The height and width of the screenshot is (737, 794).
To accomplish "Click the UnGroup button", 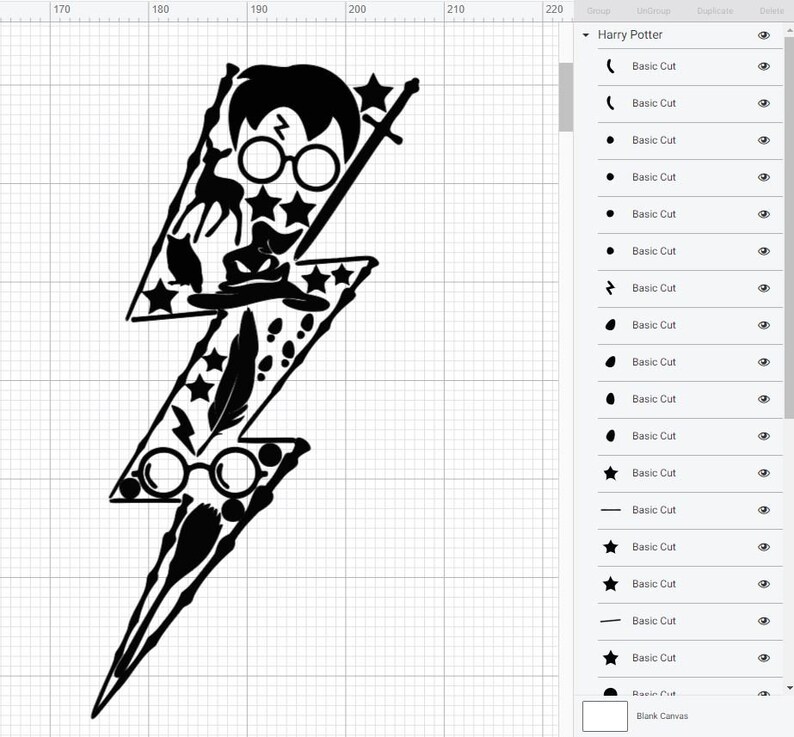I will pyautogui.click(x=653, y=11).
